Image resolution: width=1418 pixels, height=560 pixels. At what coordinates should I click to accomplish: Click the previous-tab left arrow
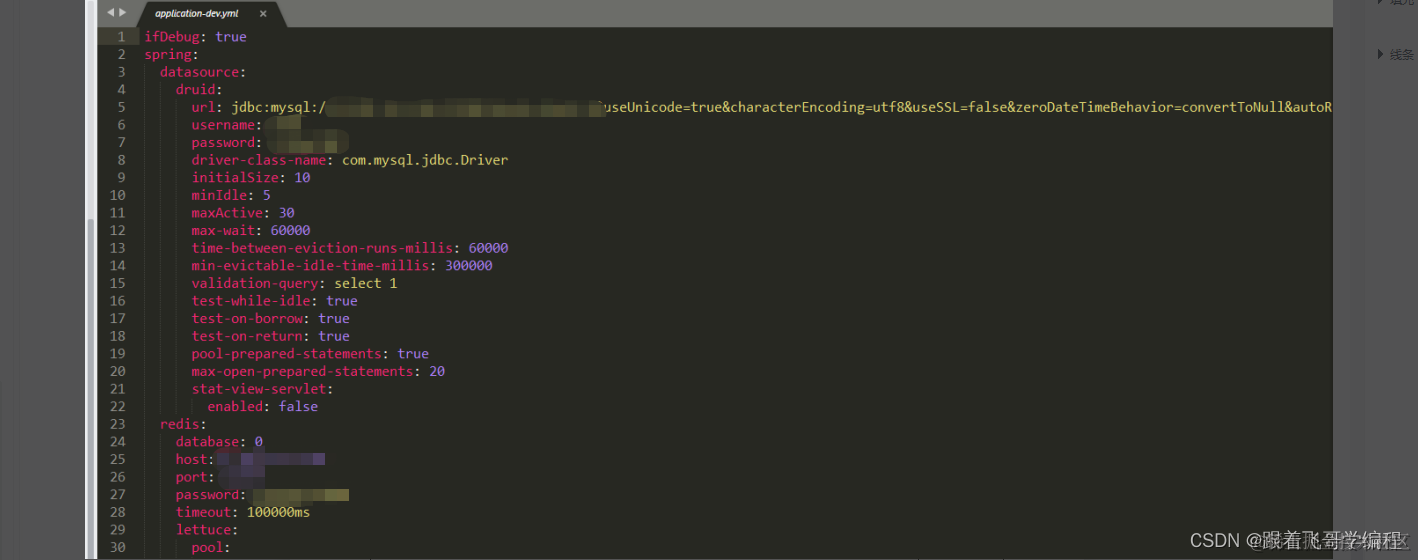[111, 13]
